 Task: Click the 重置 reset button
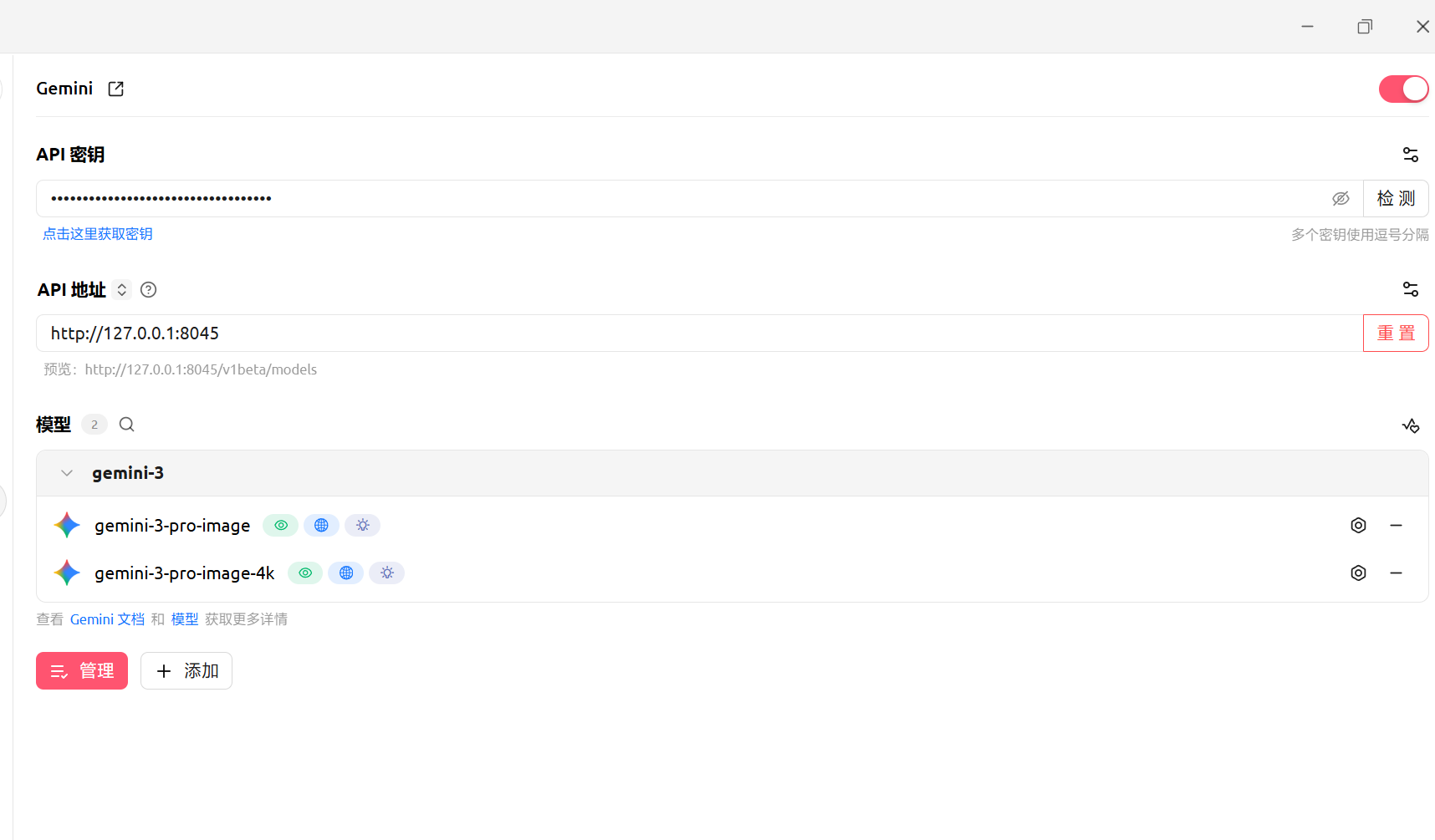[1396, 333]
